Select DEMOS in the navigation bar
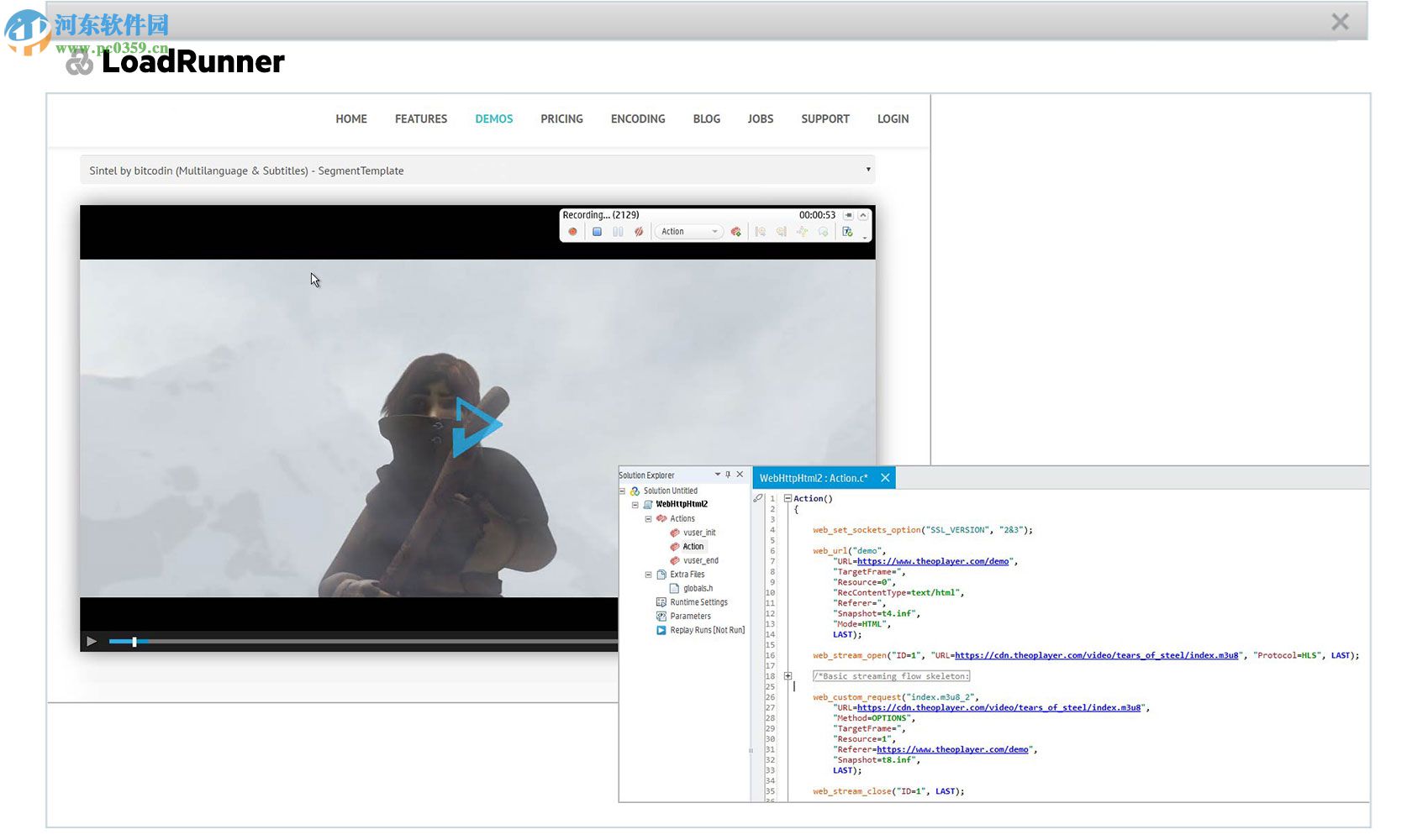Image resolution: width=1412 pixels, height=840 pixels. tap(494, 119)
